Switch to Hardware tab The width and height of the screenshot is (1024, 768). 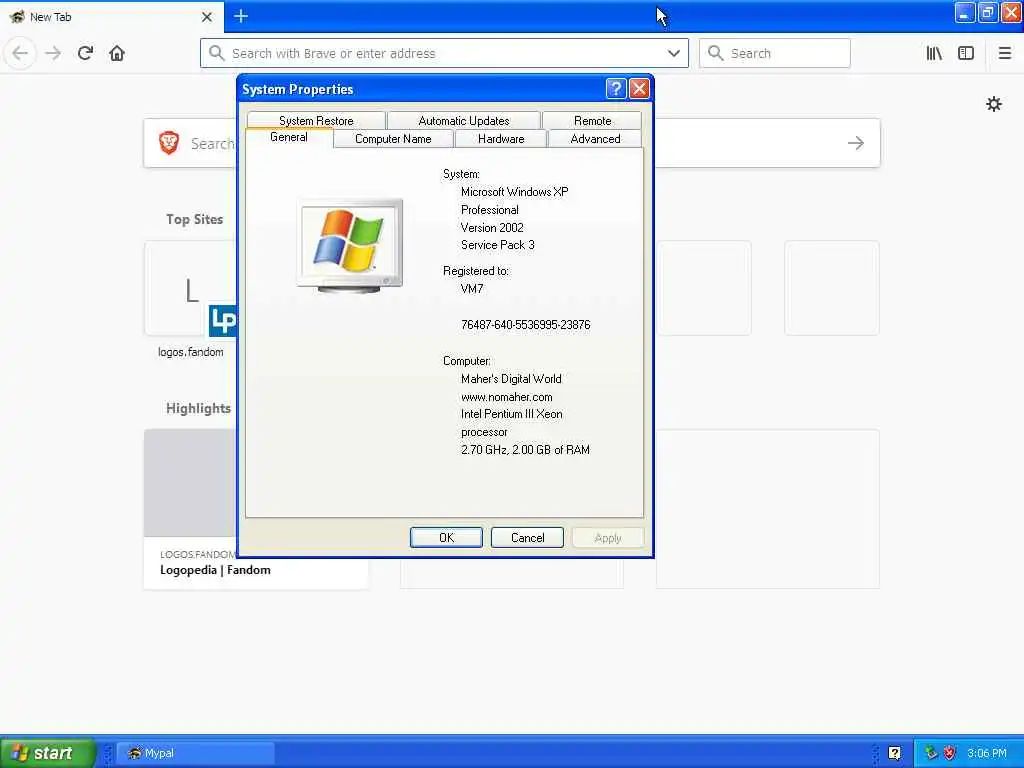pos(501,139)
